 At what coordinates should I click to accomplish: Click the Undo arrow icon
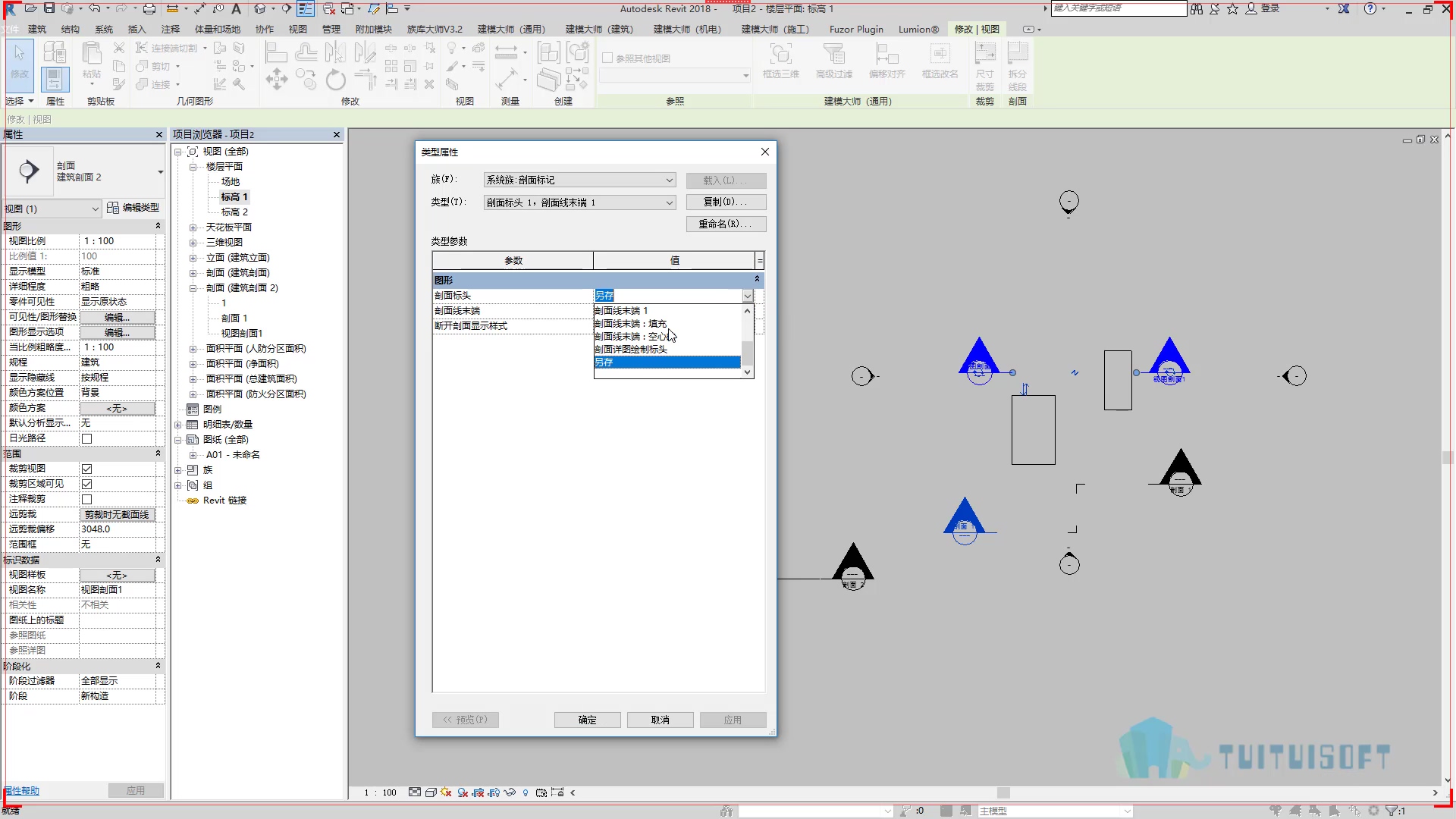[x=94, y=8]
